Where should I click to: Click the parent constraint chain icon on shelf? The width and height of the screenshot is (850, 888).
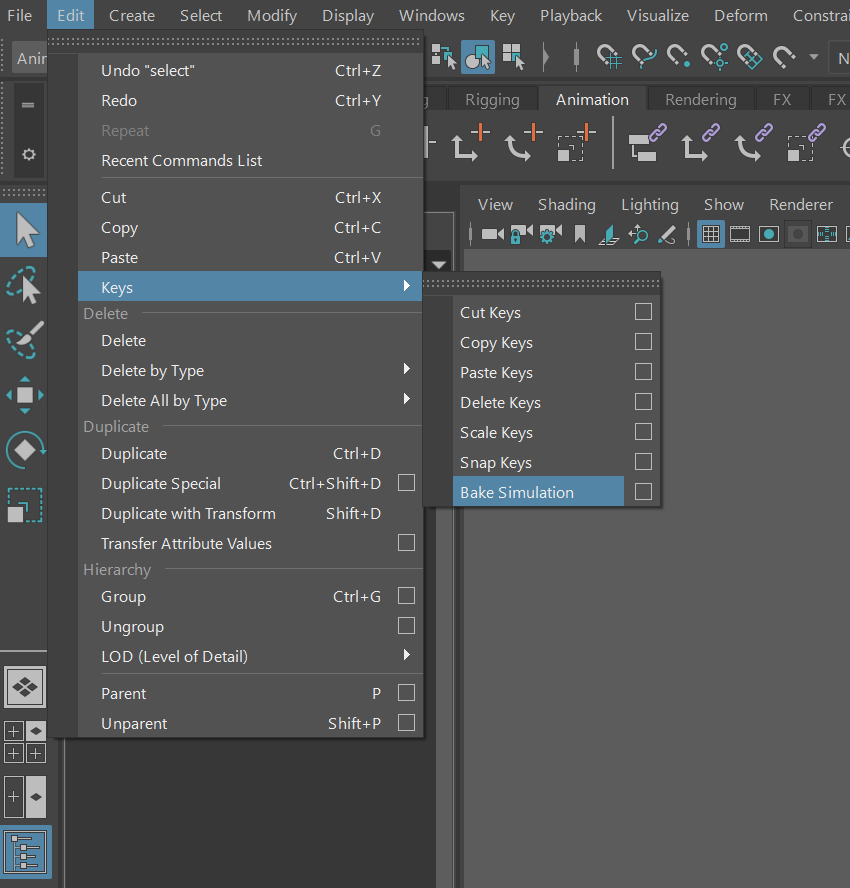(647, 144)
